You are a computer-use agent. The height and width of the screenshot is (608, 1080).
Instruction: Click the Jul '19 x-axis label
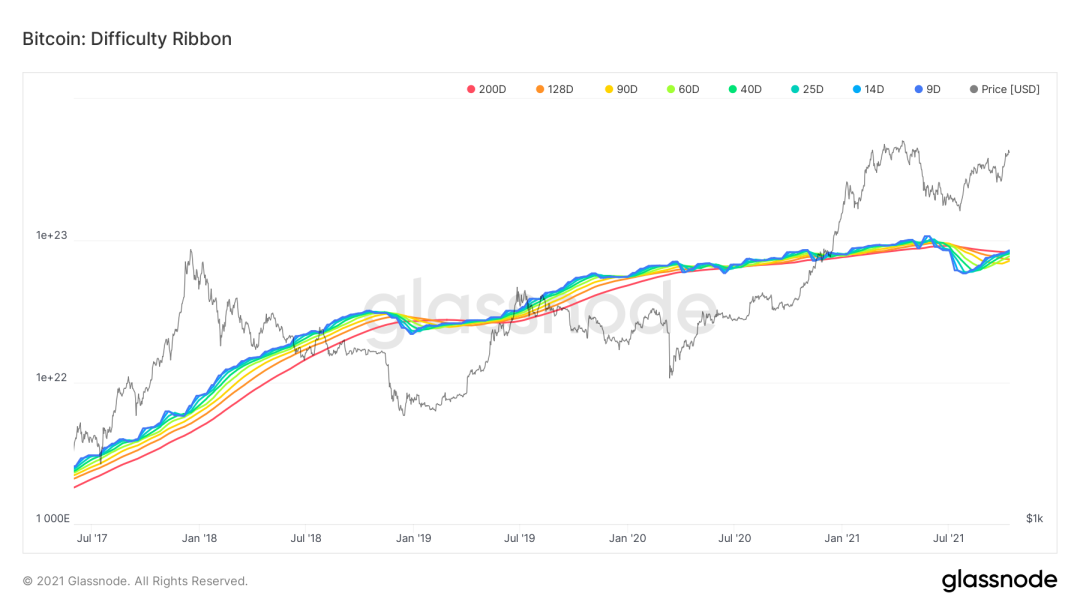click(x=519, y=538)
